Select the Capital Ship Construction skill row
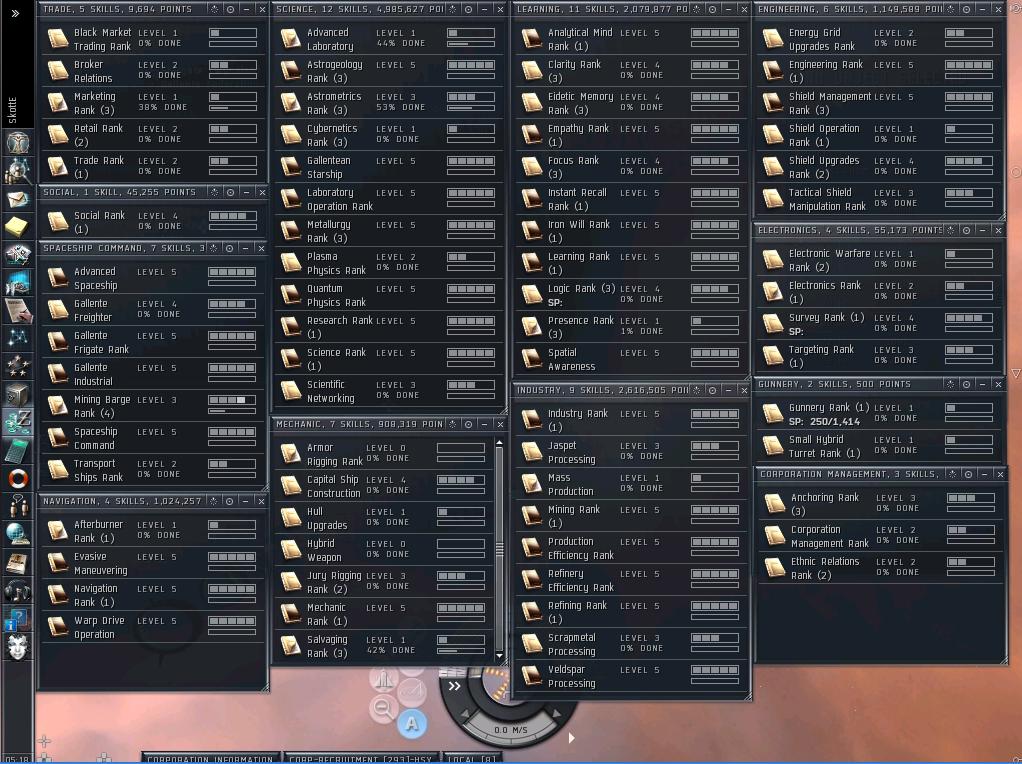 [x=383, y=486]
